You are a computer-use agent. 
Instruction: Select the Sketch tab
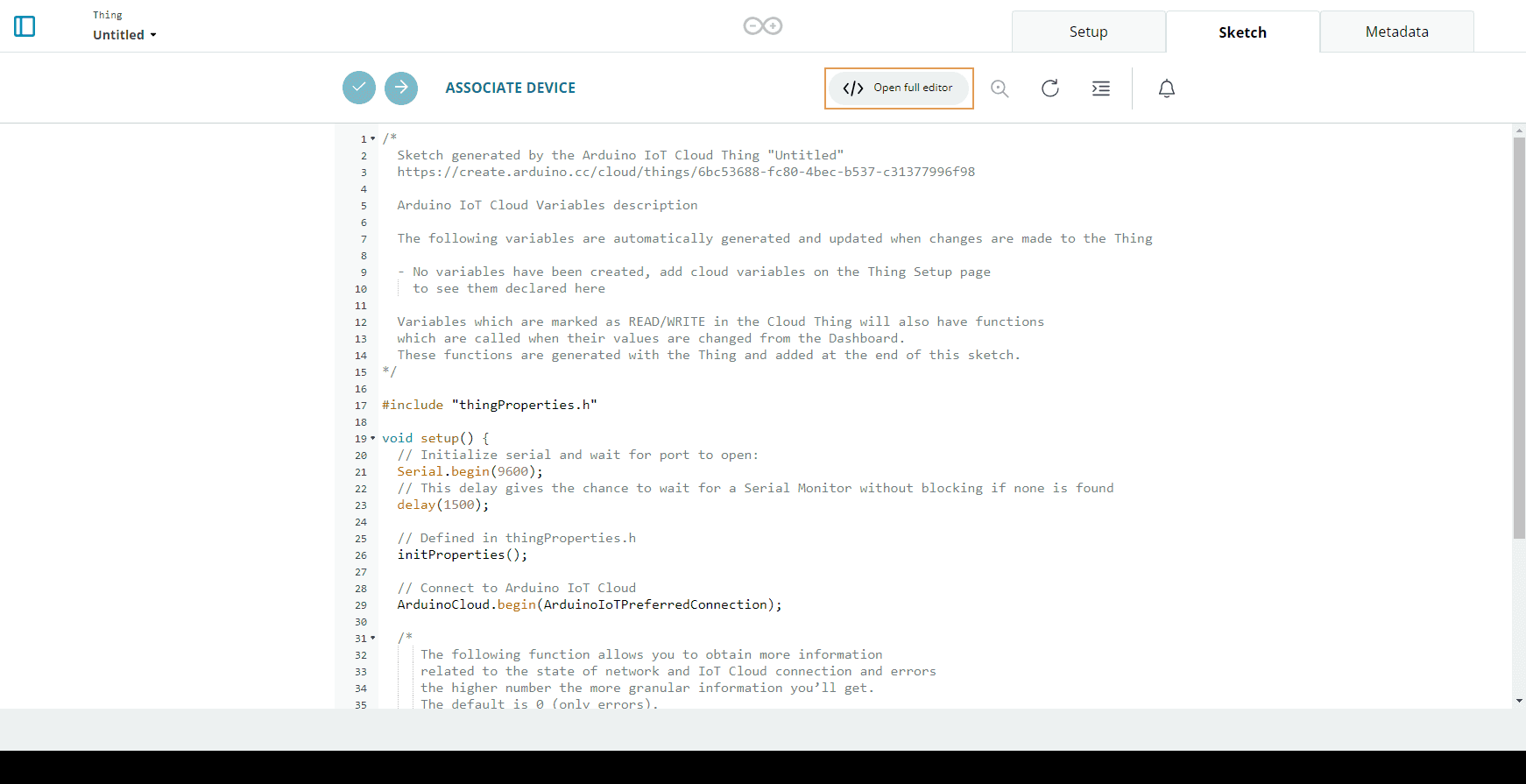click(1242, 32)
